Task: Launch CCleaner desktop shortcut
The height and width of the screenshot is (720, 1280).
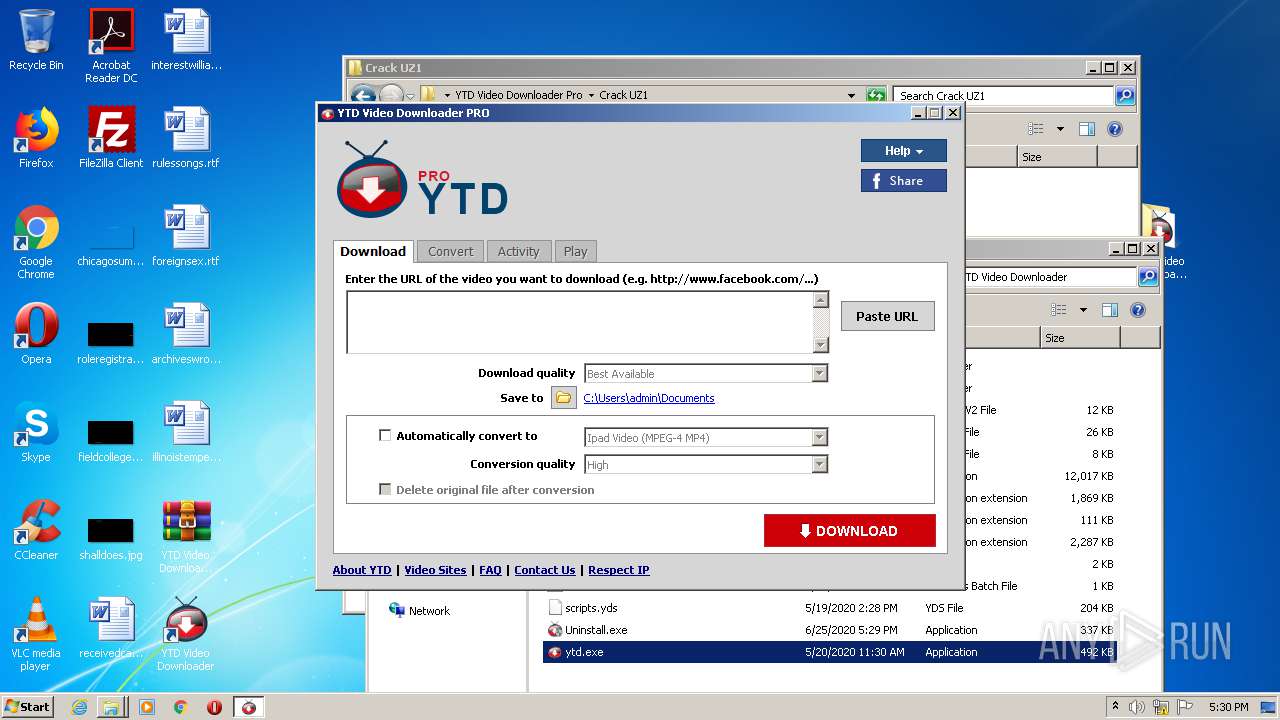Action: pos(36,530)
